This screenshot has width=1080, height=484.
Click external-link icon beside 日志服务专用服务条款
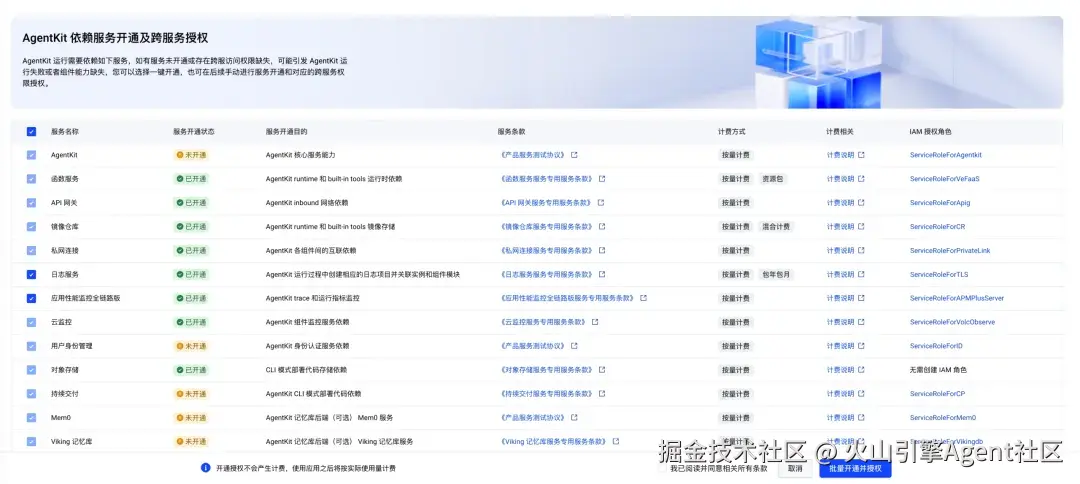[603, 274]
